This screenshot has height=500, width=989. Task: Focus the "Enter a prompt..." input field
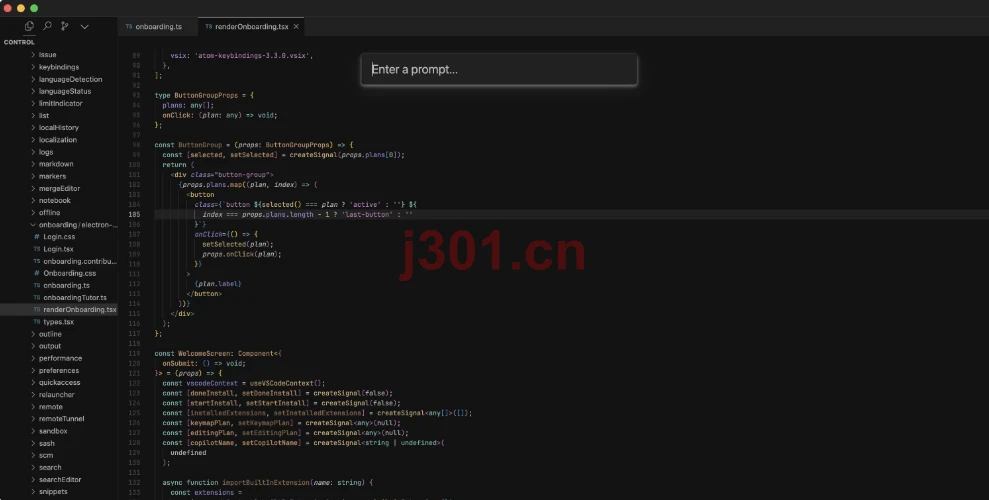(x=499, y=69)
